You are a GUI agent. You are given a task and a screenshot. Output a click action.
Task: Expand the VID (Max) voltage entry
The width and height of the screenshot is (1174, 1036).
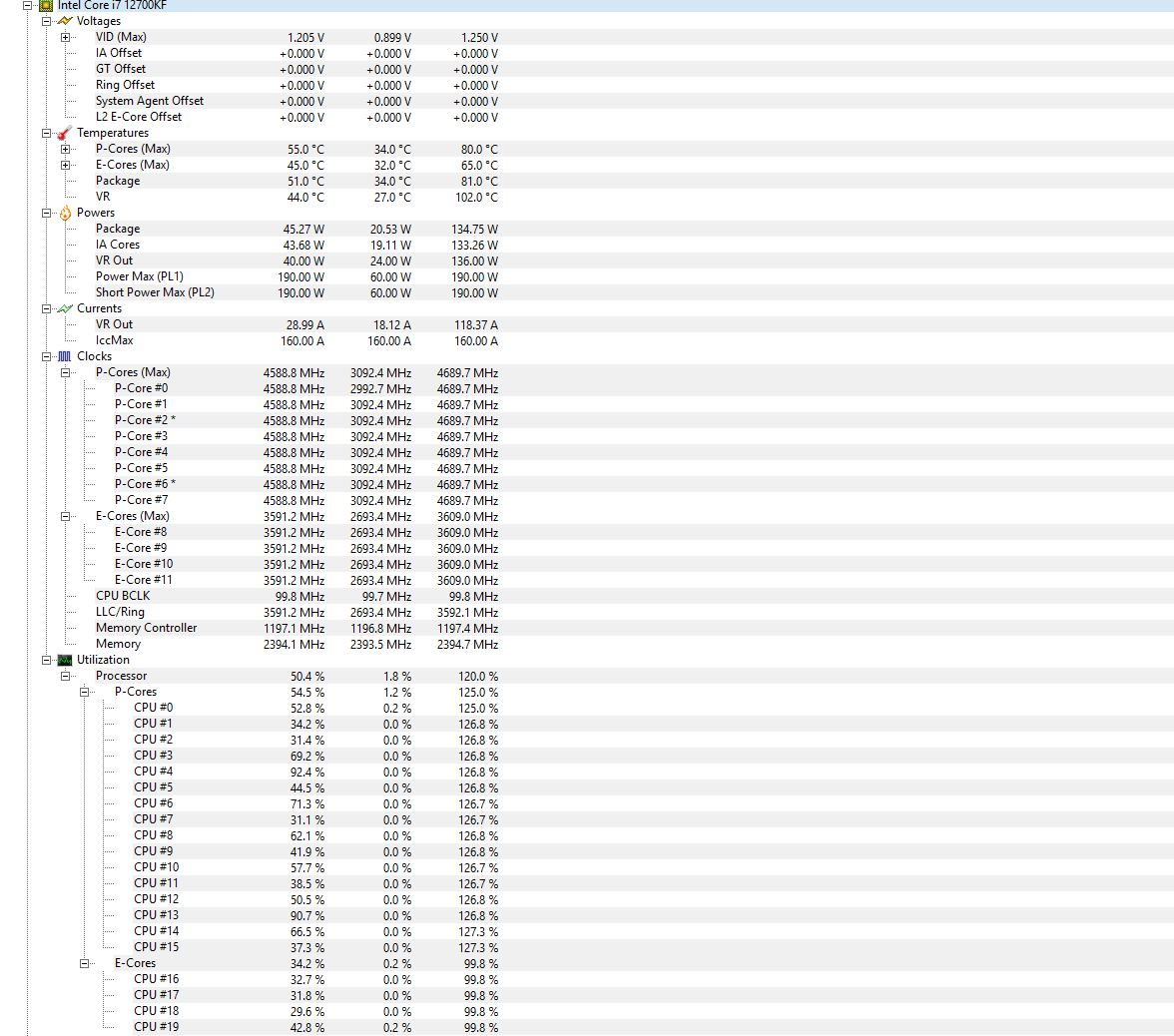coord(66,37)
